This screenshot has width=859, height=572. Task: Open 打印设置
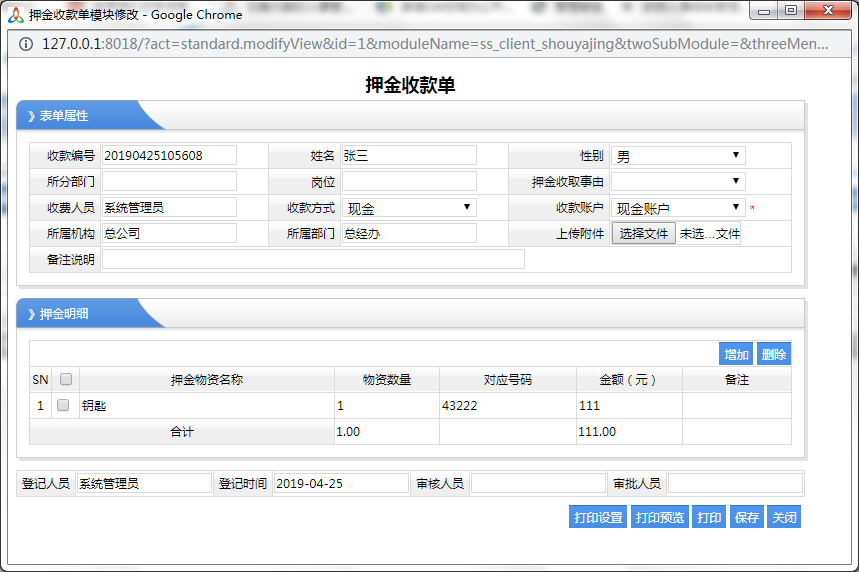coord(598,517)
